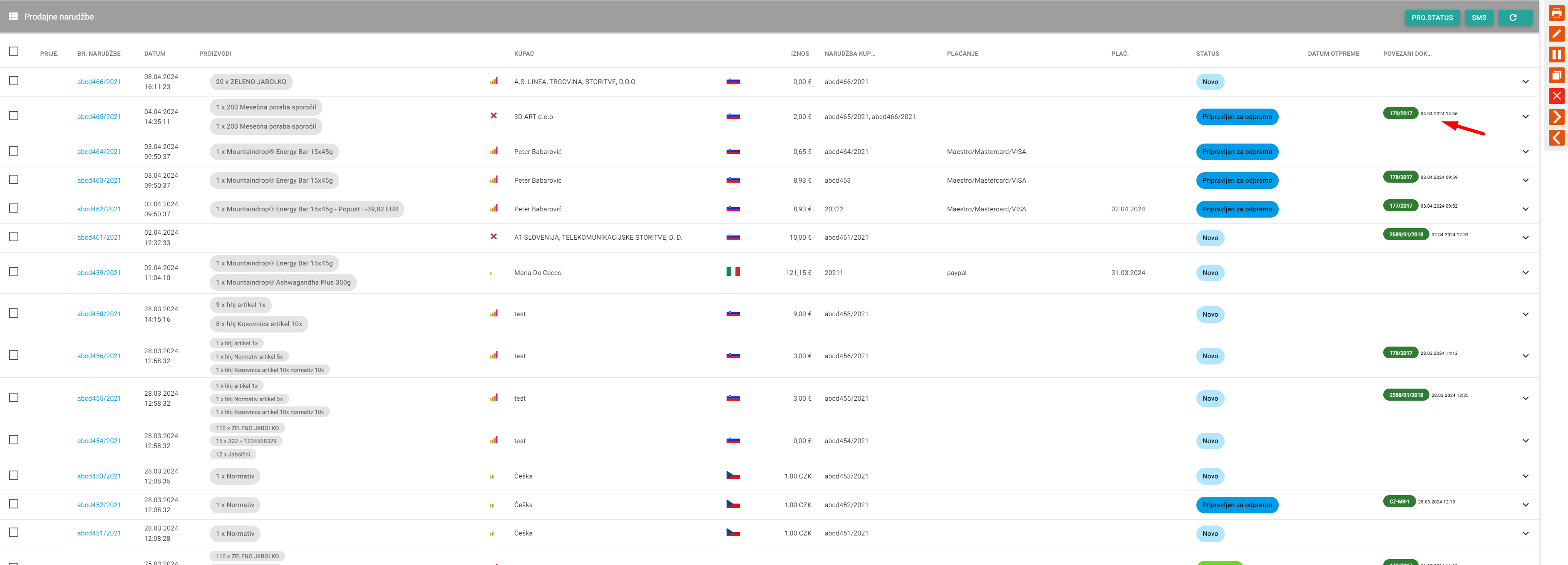Sort by the STATUS column header
The height and width of the screenshot is (565, 1568).
click(1207, 54)
